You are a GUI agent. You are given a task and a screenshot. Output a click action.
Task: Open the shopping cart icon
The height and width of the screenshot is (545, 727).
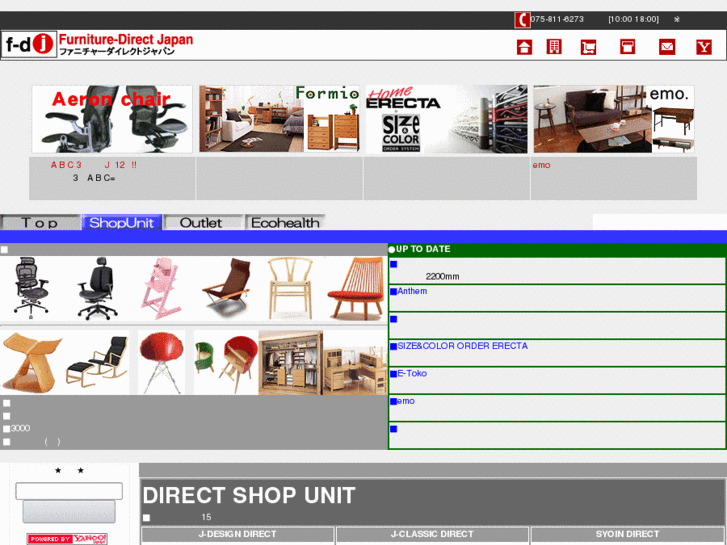coord(588,47)
